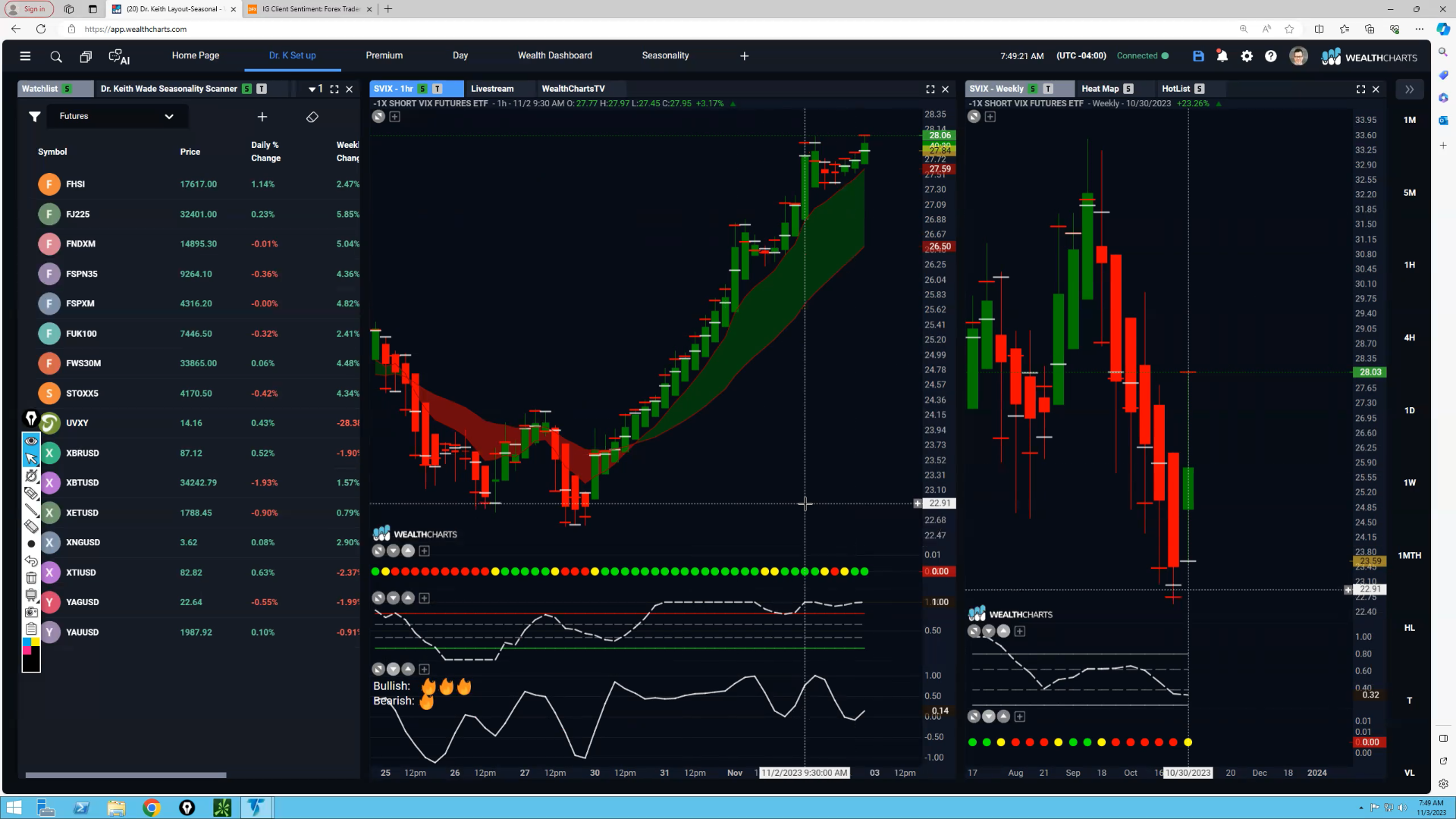
Task: Click the watchlist eraser clear icon
Action: point(312,117)
